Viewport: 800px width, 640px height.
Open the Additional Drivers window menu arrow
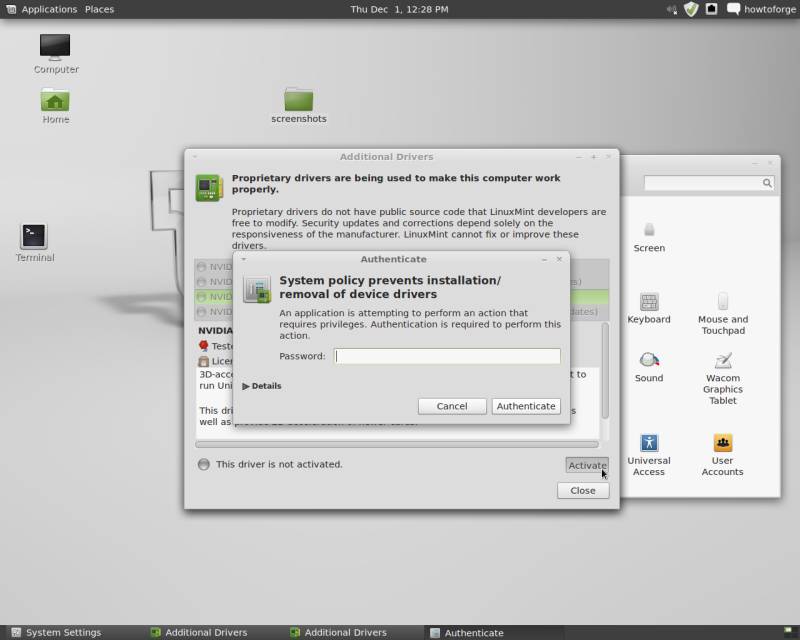195,157
